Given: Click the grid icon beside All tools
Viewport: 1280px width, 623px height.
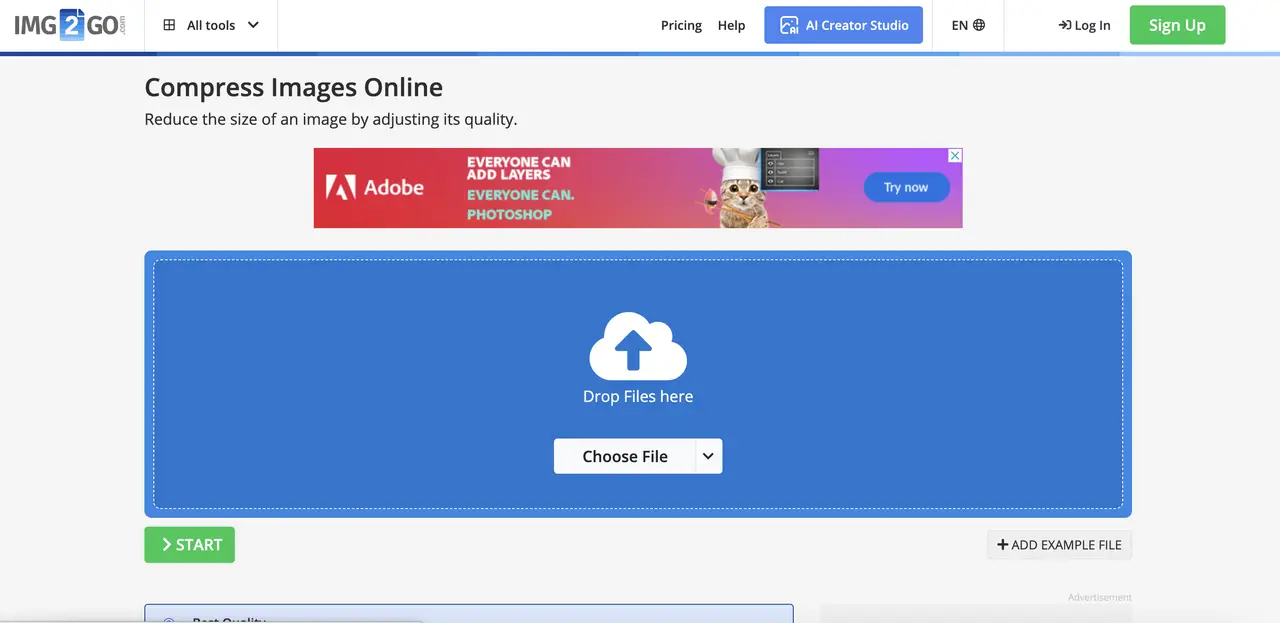Looking at the screenshot, I should tap(169, 25).
